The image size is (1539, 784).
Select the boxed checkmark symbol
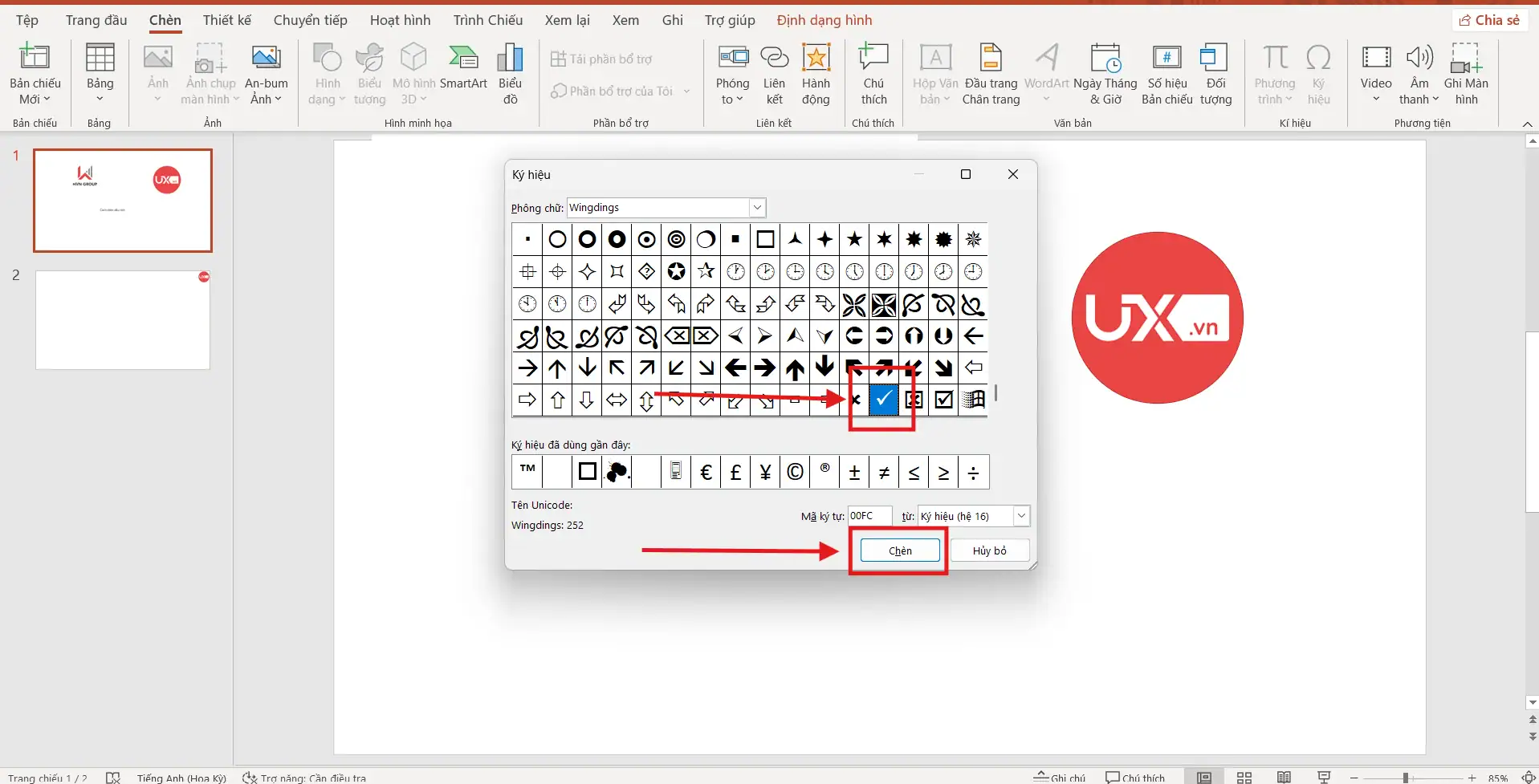coord(943,400)
